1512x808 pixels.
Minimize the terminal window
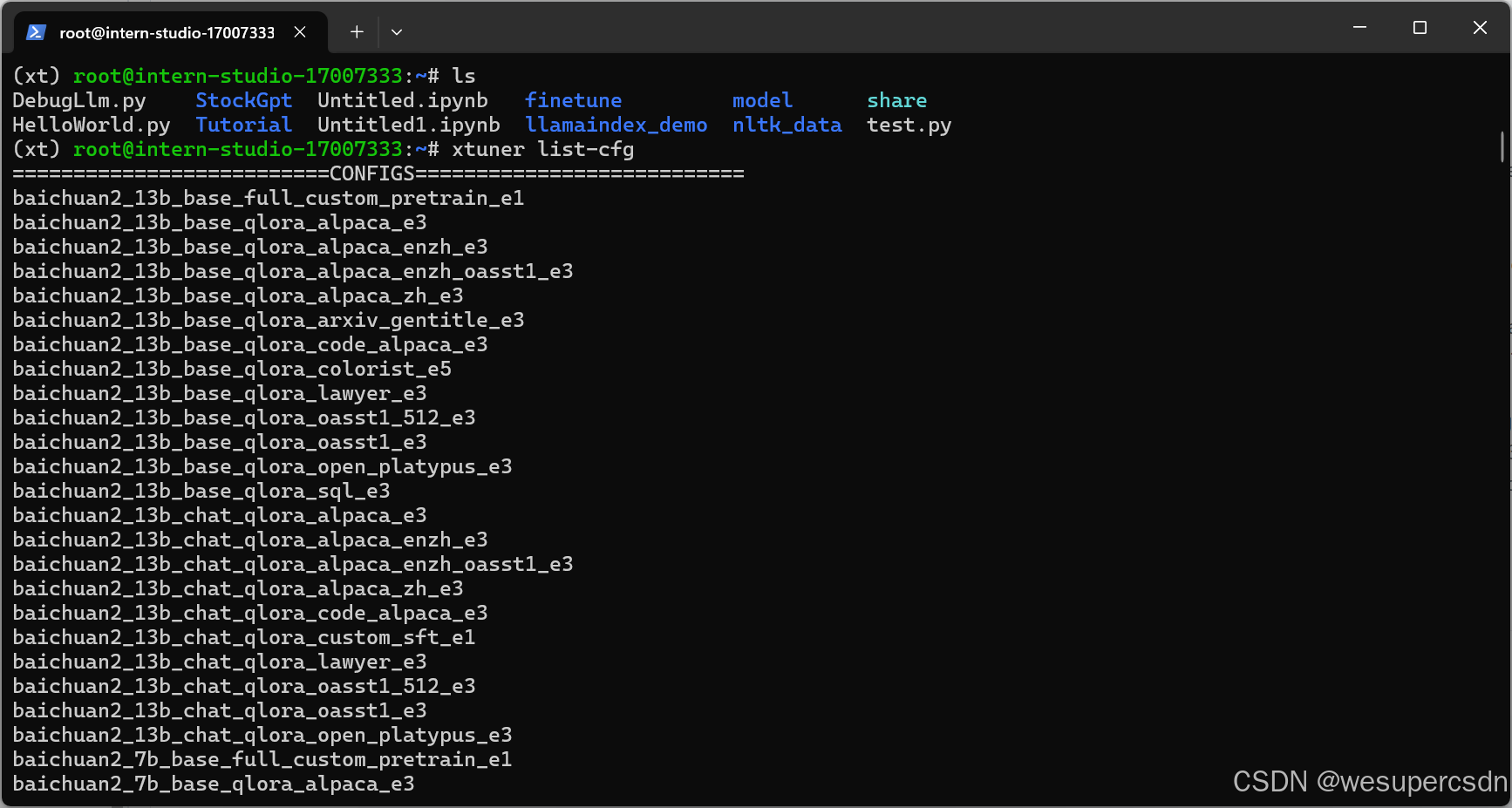pos(1359,28)
